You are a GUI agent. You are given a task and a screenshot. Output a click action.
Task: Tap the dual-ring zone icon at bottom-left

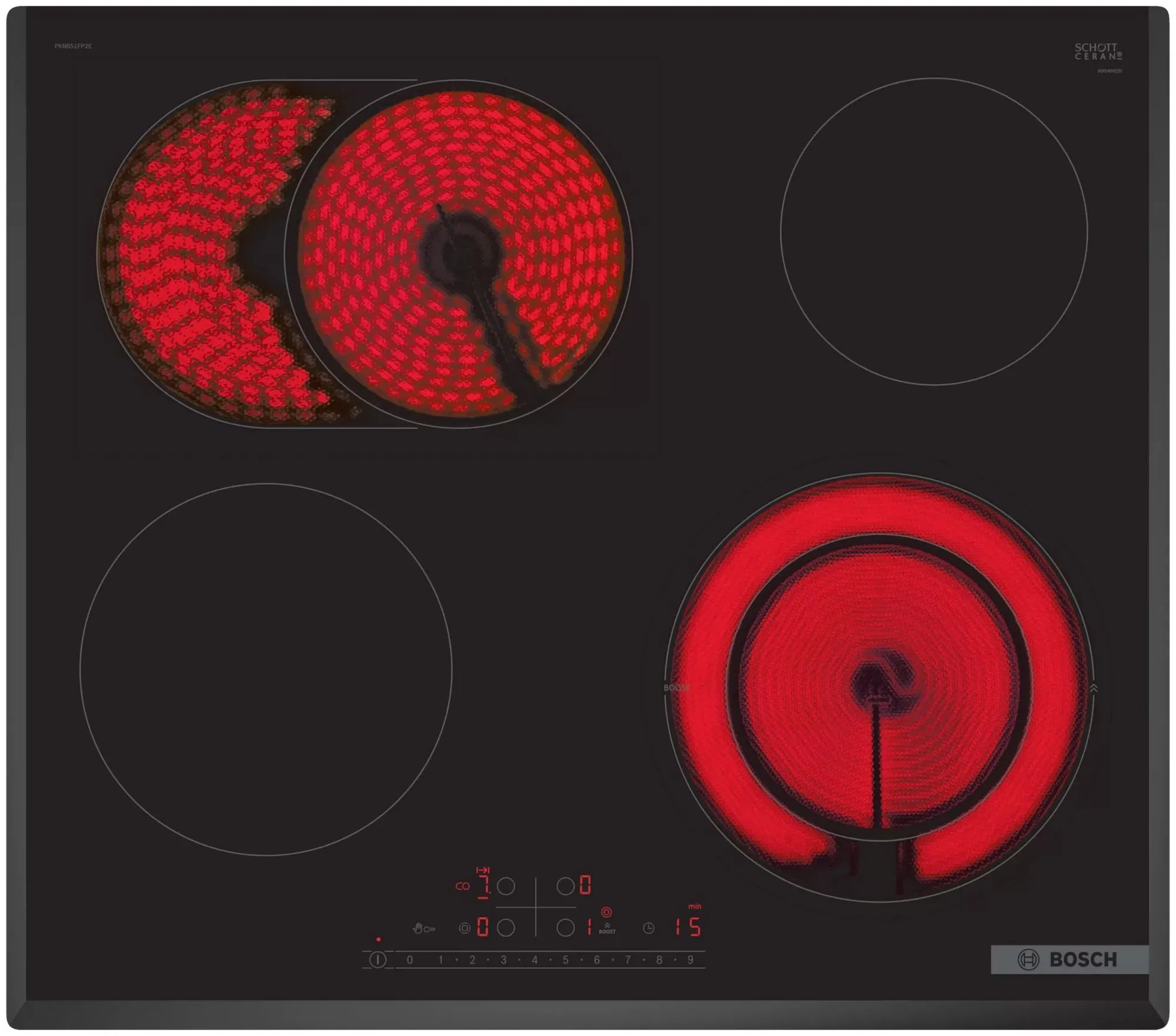465,928
